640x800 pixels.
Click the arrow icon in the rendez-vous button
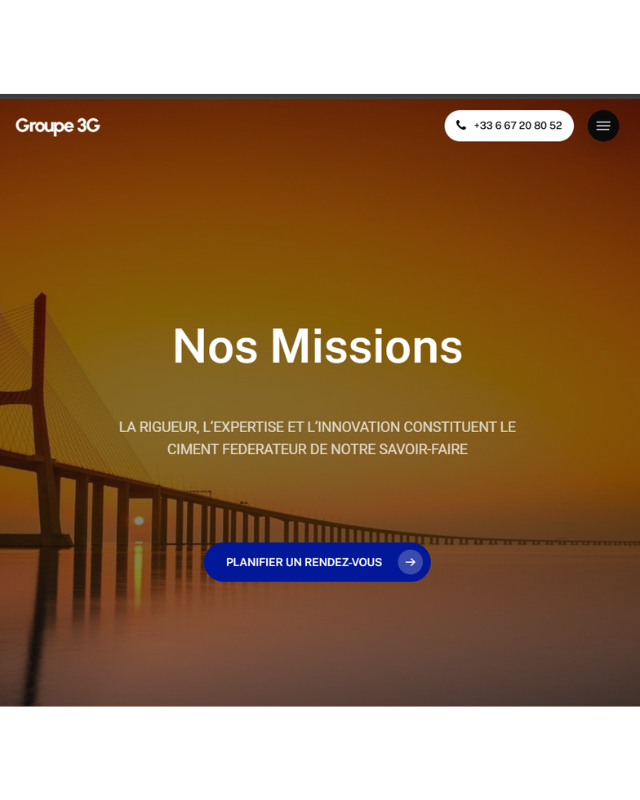point(410,562)
